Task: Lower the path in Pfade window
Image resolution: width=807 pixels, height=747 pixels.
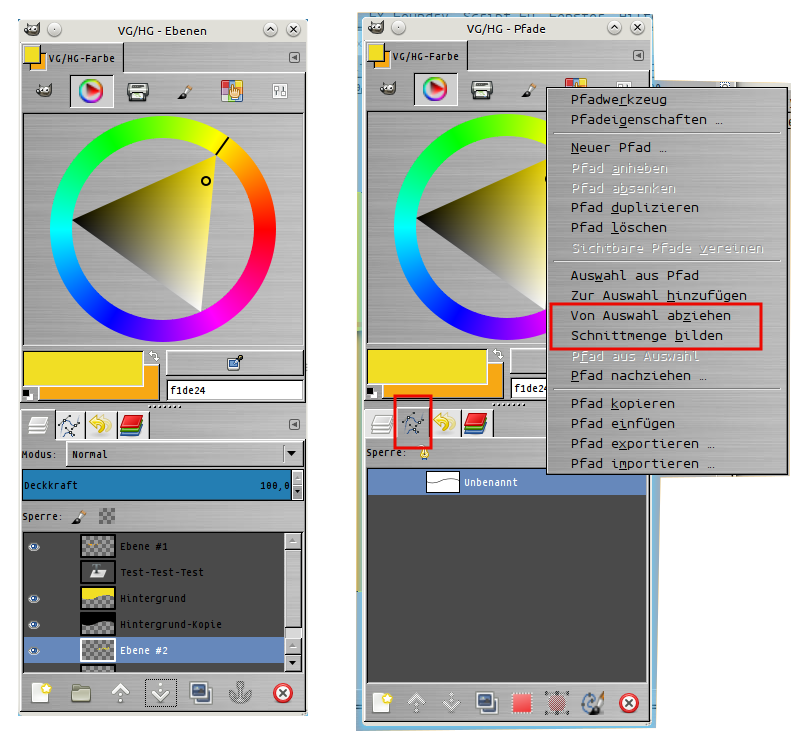Action: pos(451,703)
